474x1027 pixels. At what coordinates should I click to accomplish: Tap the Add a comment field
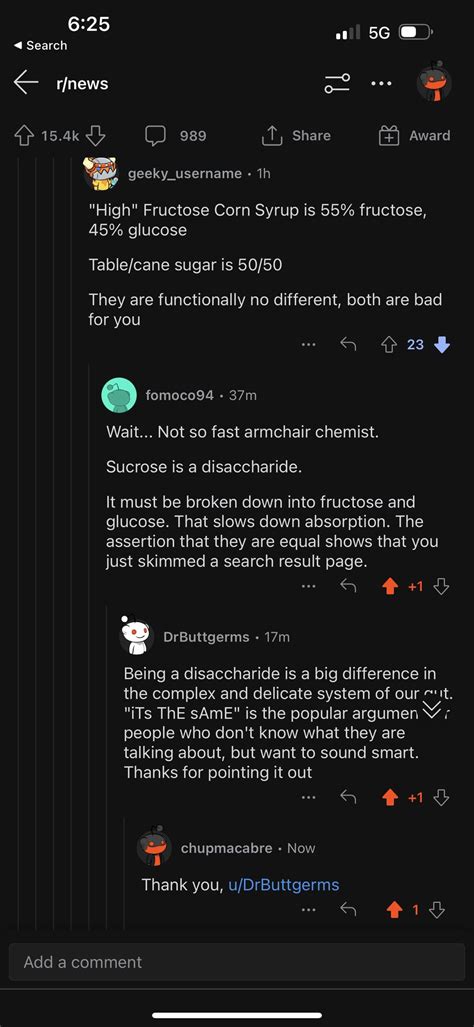click(237, 962)
